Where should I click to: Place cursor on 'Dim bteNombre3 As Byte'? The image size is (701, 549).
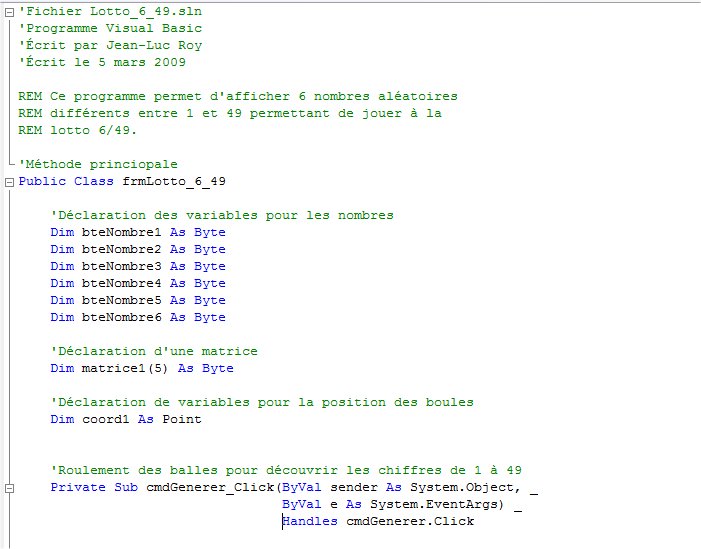point(138,266)
